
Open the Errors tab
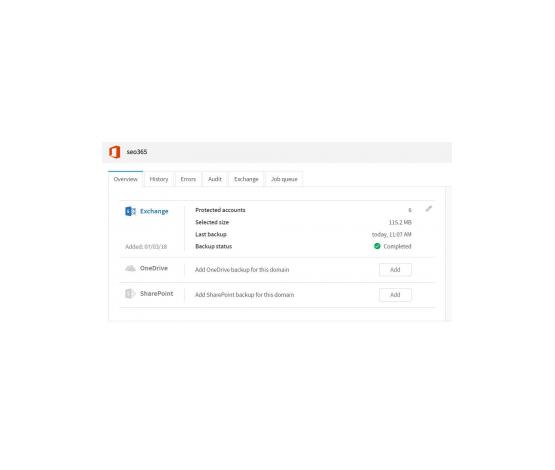tap(188, 179)
